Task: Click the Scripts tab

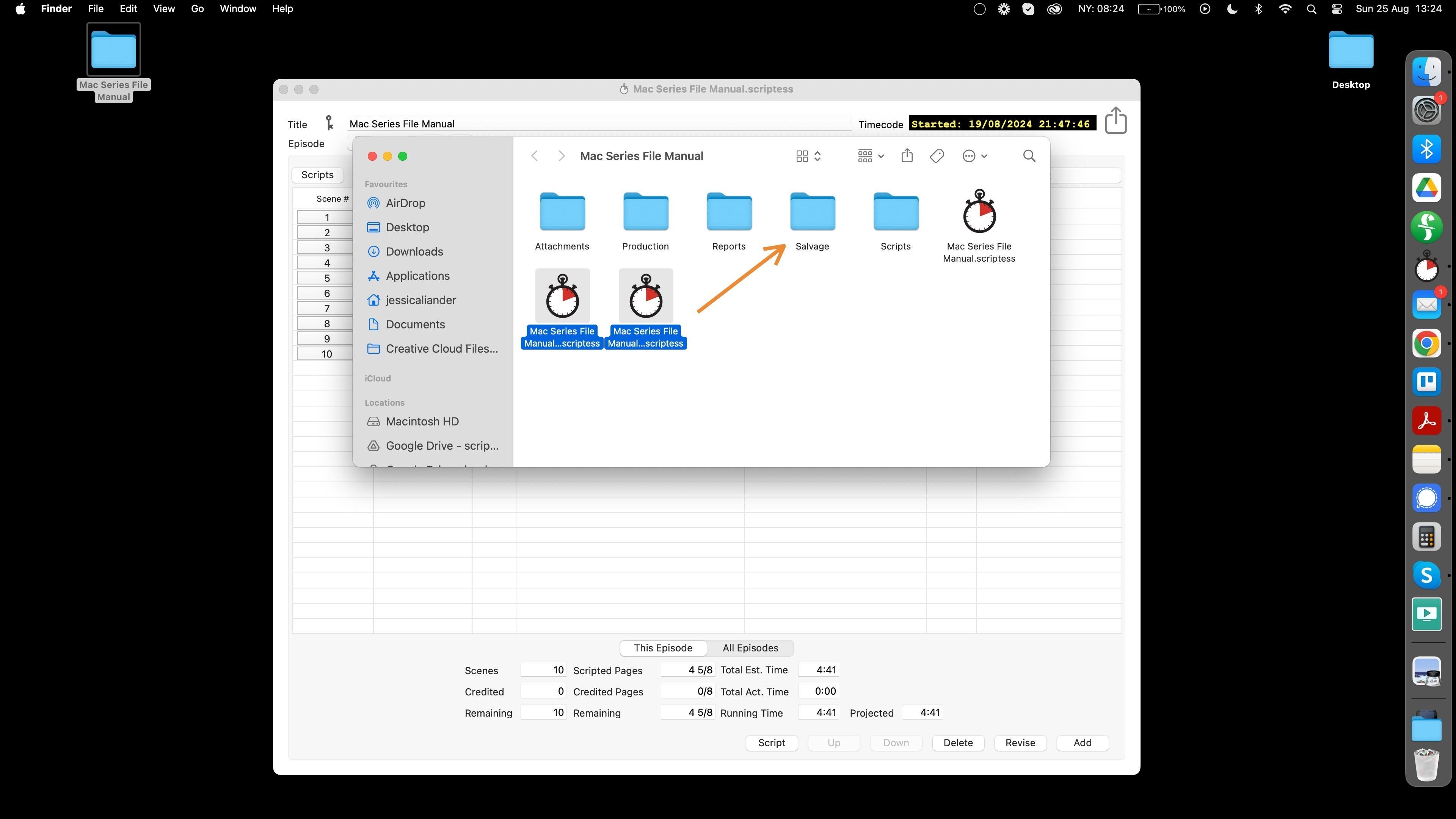Action: tap(317, 175)
